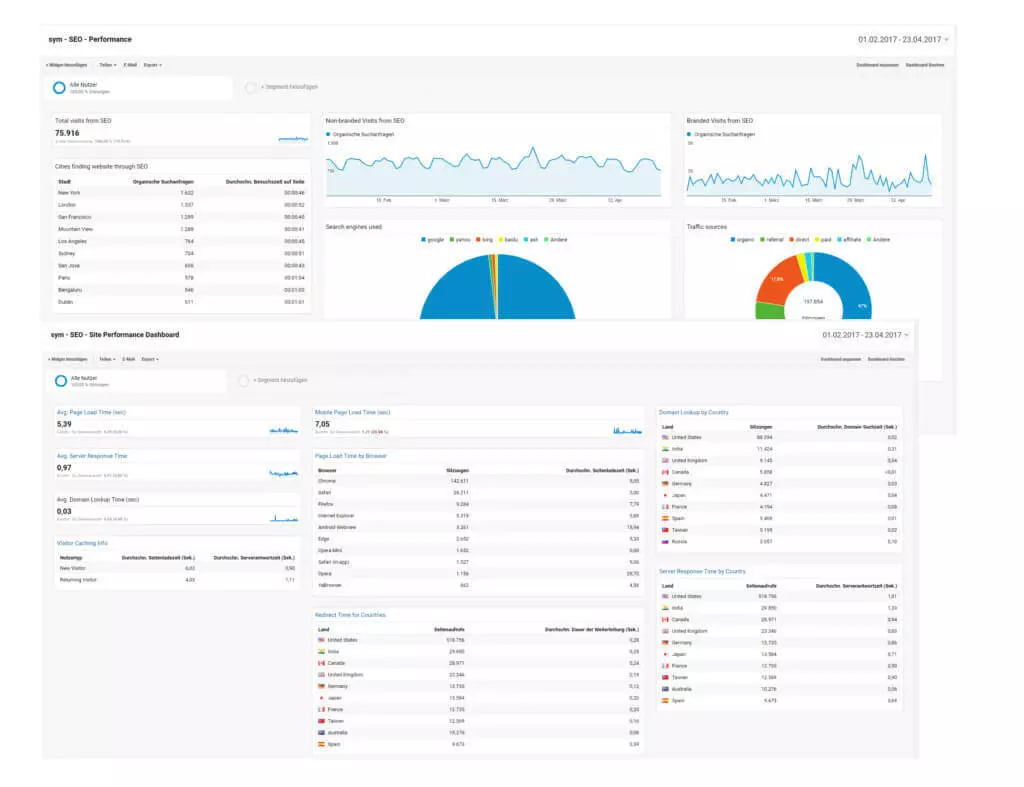Open Avg. Page Load Time (sec) widget link
The image size is (1024, 787).
(x=91, y=413)
